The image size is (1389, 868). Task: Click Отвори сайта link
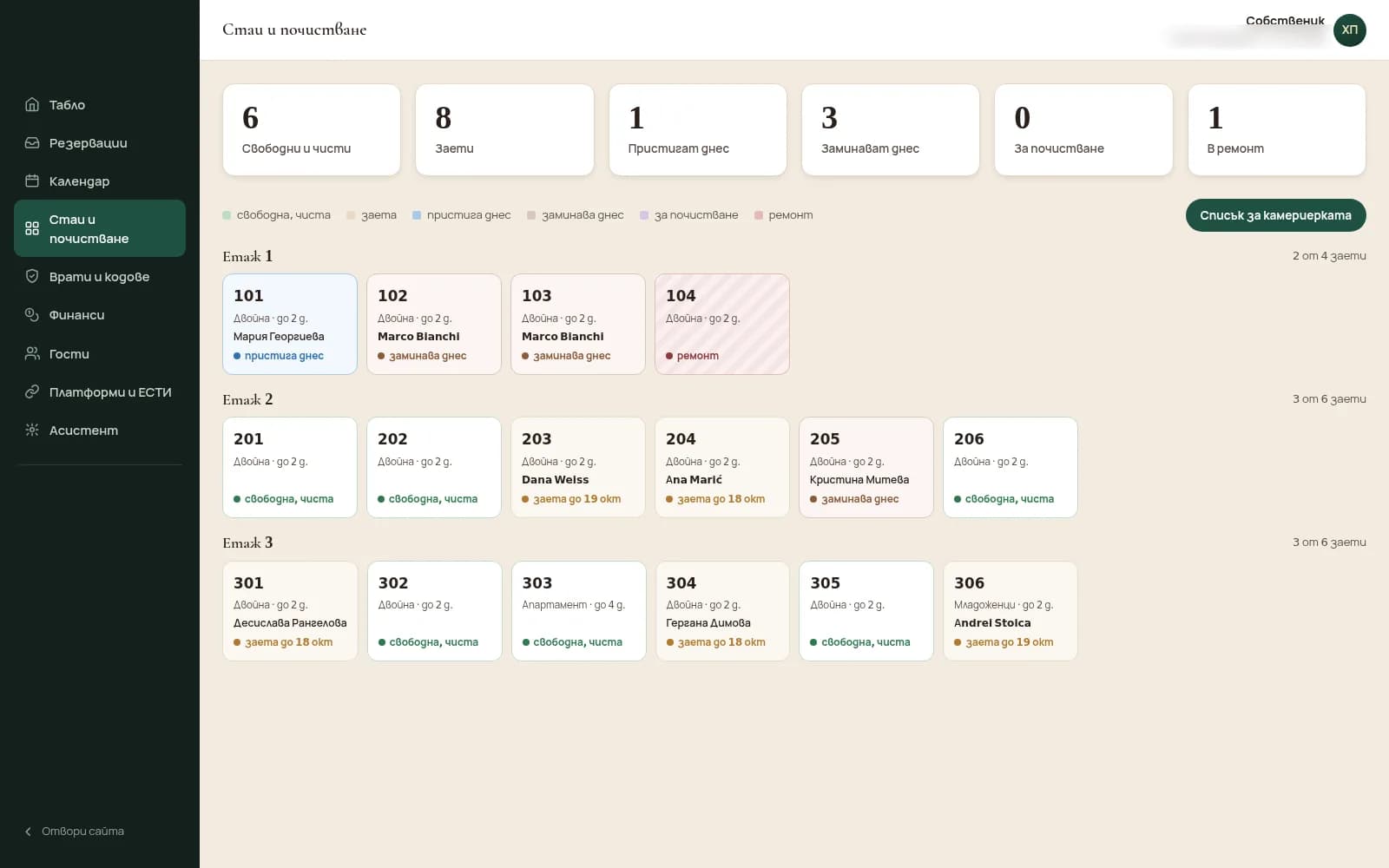coord(82,832)
